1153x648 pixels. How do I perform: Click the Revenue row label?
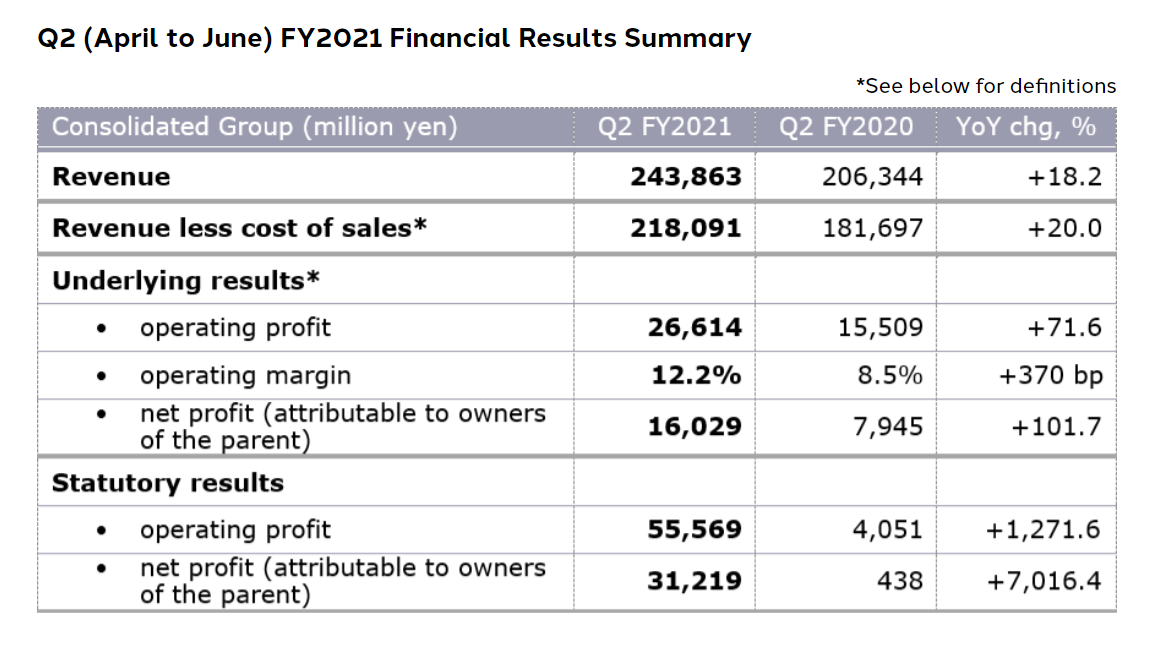pyautogui.click(x=111, y=177)
